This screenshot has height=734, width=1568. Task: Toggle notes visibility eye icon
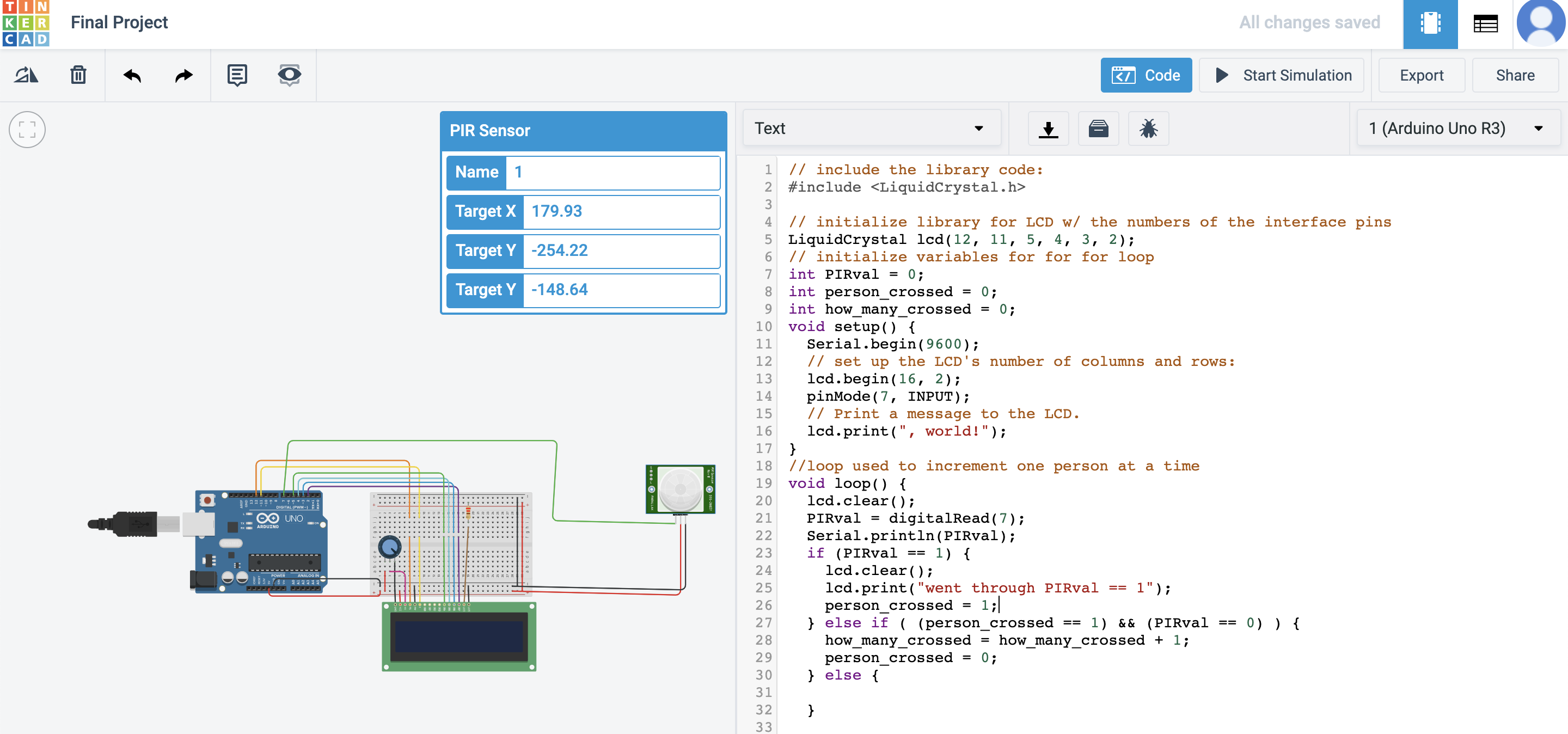click(289, 75)
